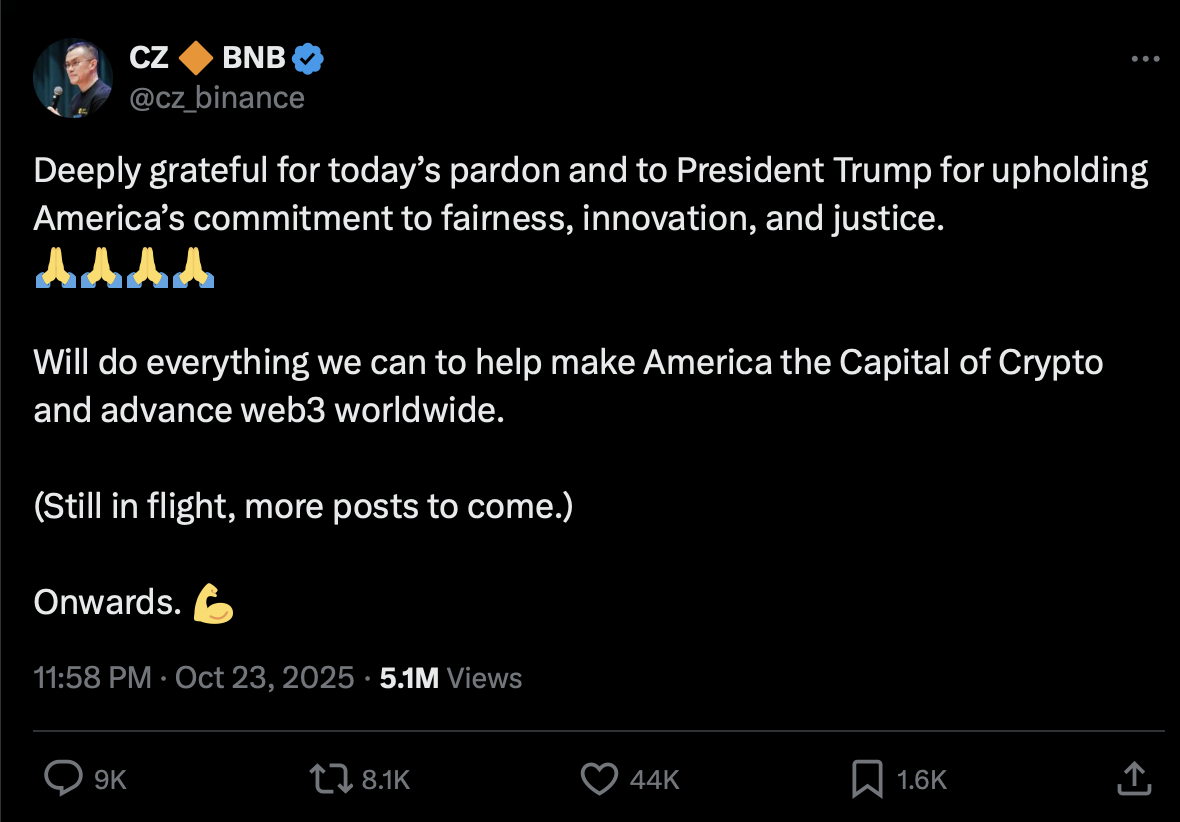This screenshot has height=822, width=1180.
Task: Click the 8.1K reposts count
Action: coord(386,779)
